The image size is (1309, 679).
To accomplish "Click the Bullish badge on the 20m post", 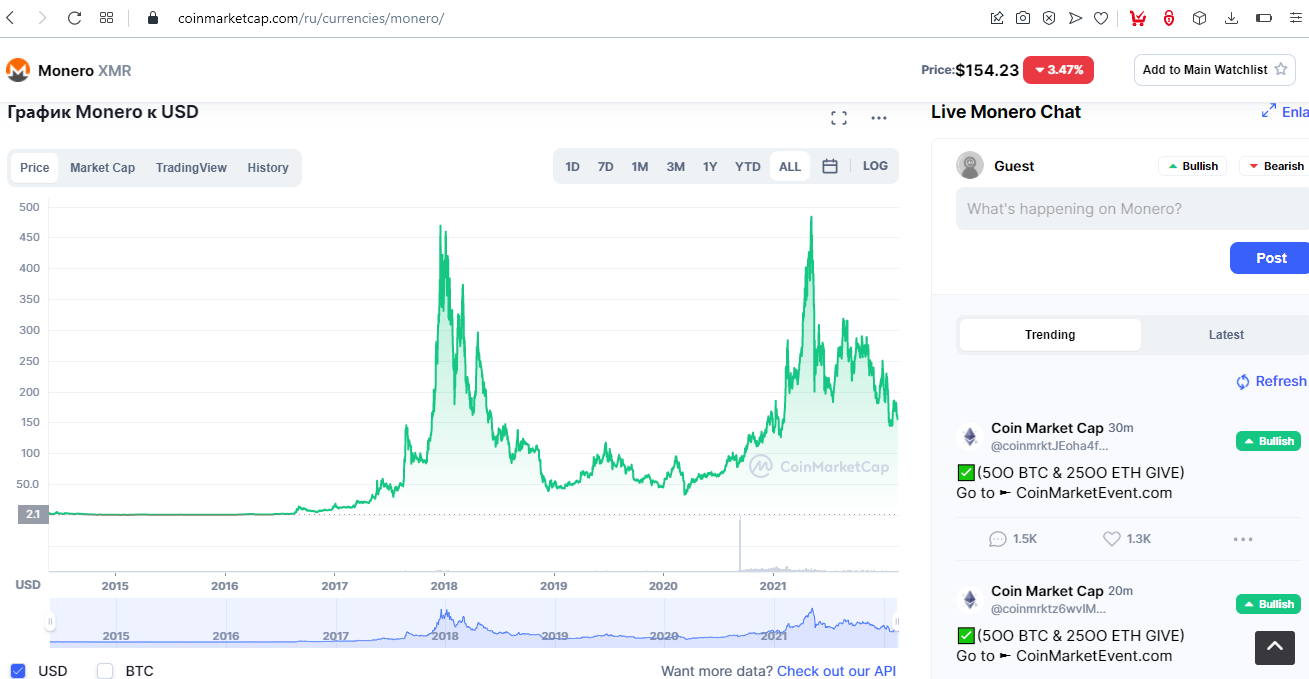I will (x=1268, y=604).
